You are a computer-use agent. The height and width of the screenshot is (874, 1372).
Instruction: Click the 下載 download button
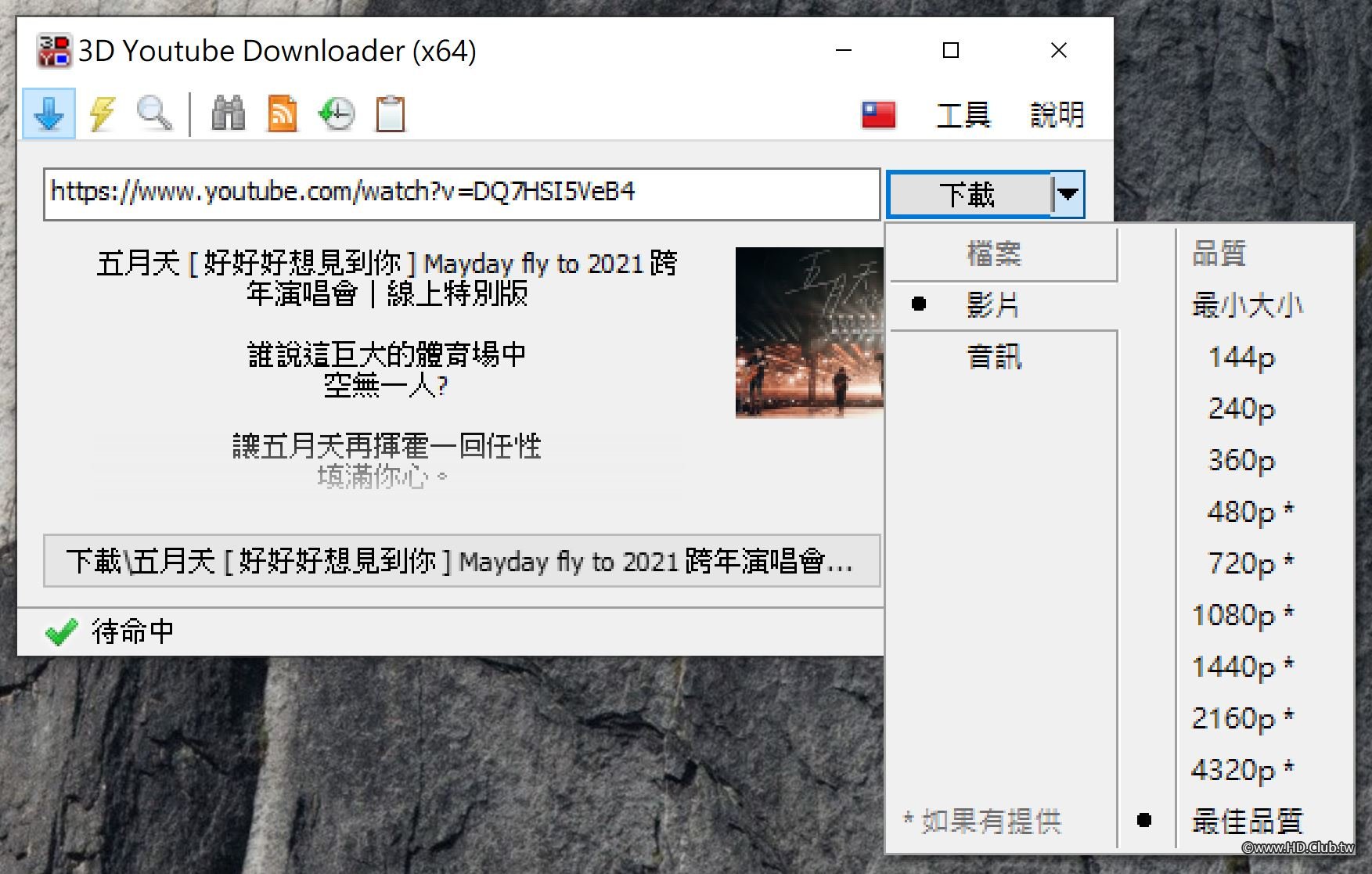(x=969, y=194)
